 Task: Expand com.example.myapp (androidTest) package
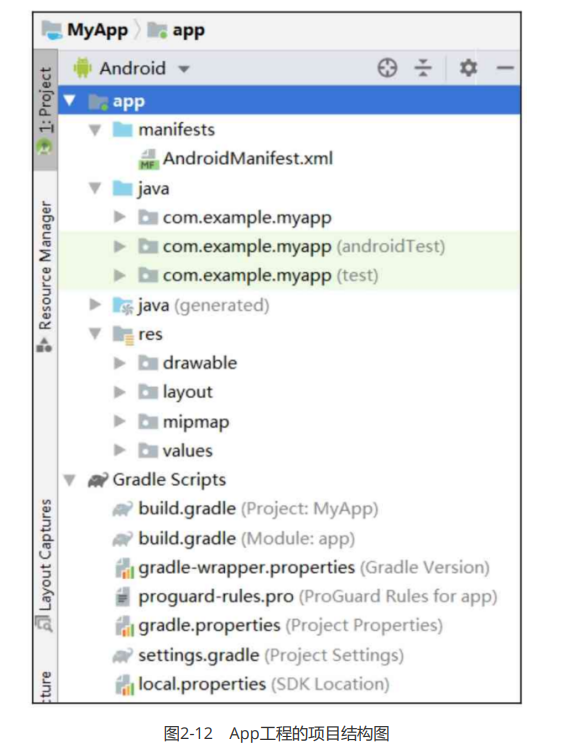tap(120, 247)
